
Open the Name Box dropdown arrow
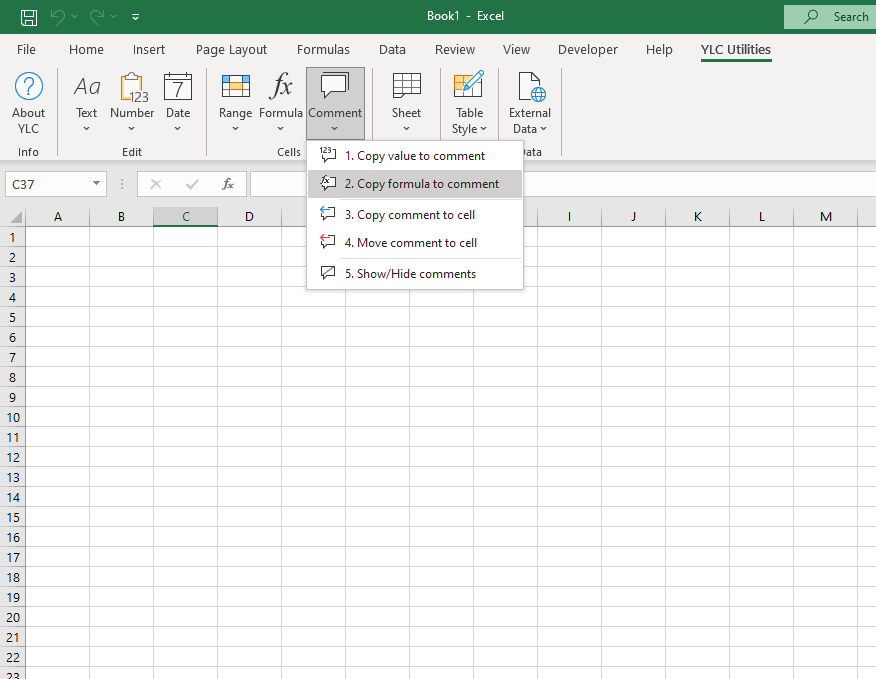tap(97, 184)
